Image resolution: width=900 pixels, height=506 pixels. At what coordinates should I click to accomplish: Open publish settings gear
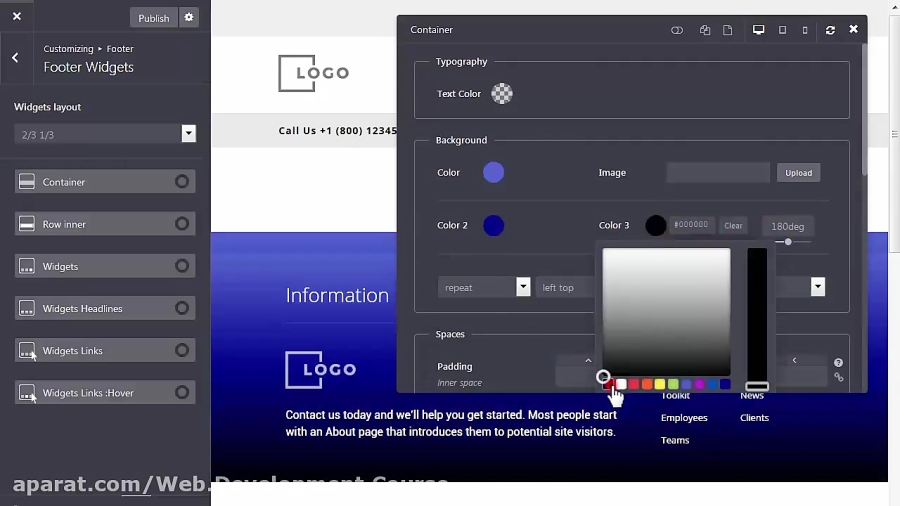(189, 18)
